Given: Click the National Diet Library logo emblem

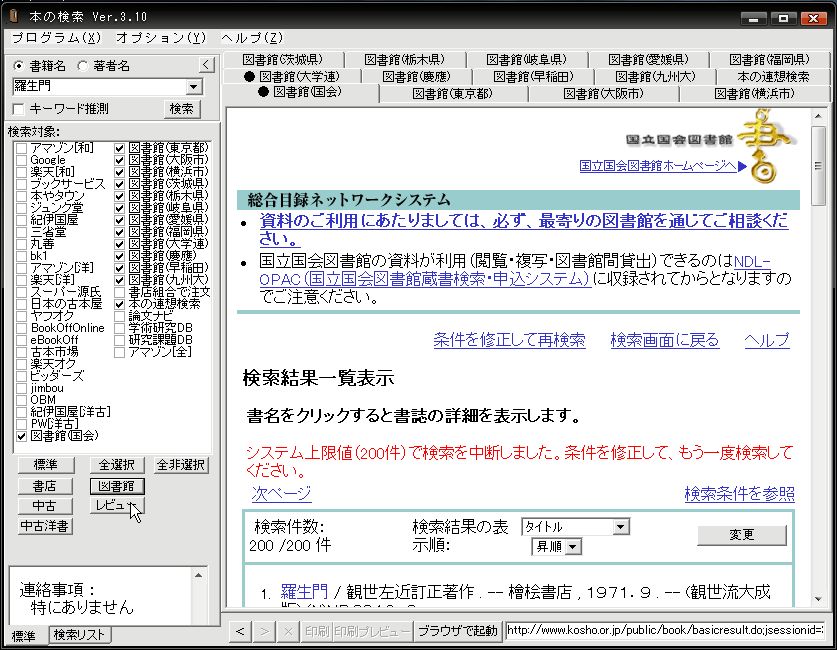Looking at the screenshot, I should point(764,145).
